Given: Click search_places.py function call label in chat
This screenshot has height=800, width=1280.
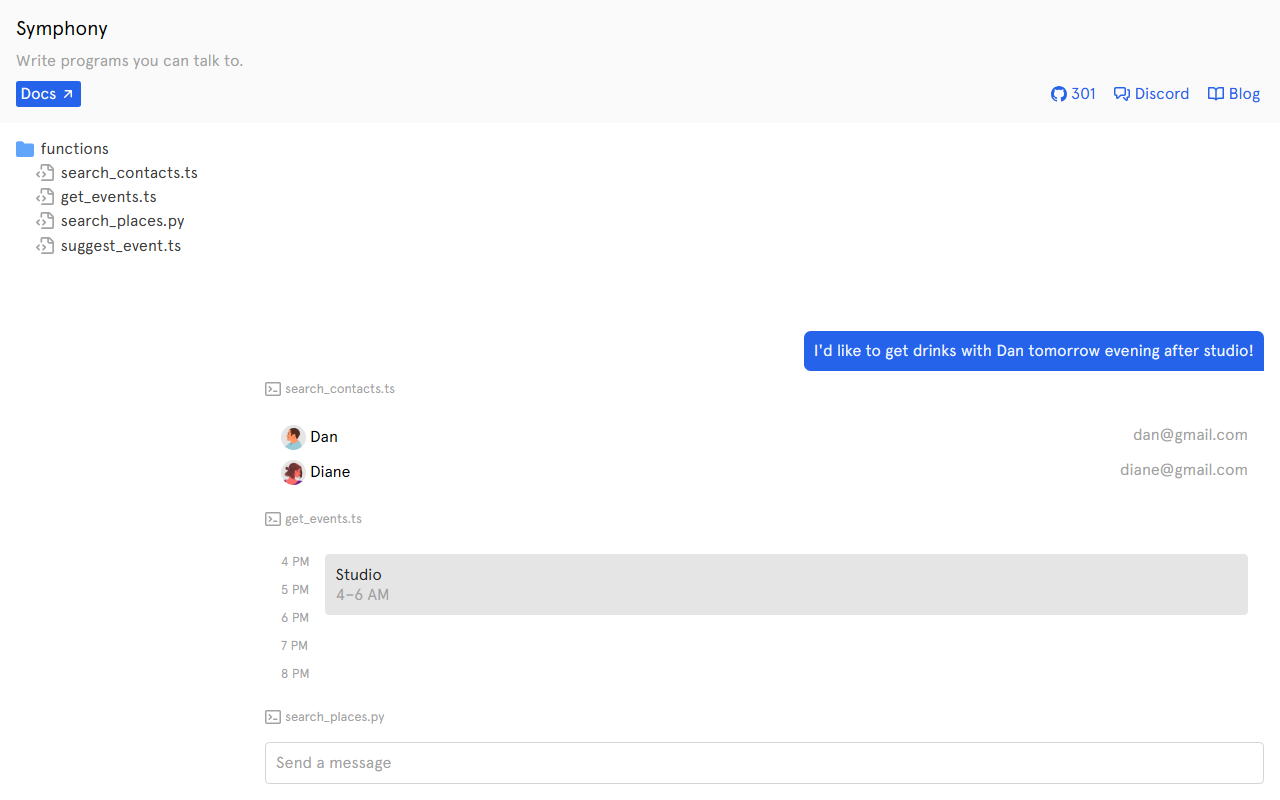Looking at the screenshot, I should (x=335, y=717).
